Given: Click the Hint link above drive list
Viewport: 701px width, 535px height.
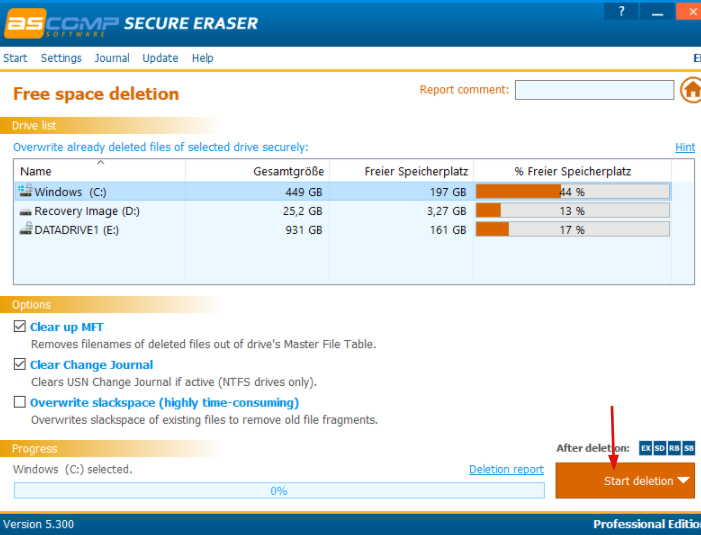Looking at the screenshot, I should pos(684,147).
